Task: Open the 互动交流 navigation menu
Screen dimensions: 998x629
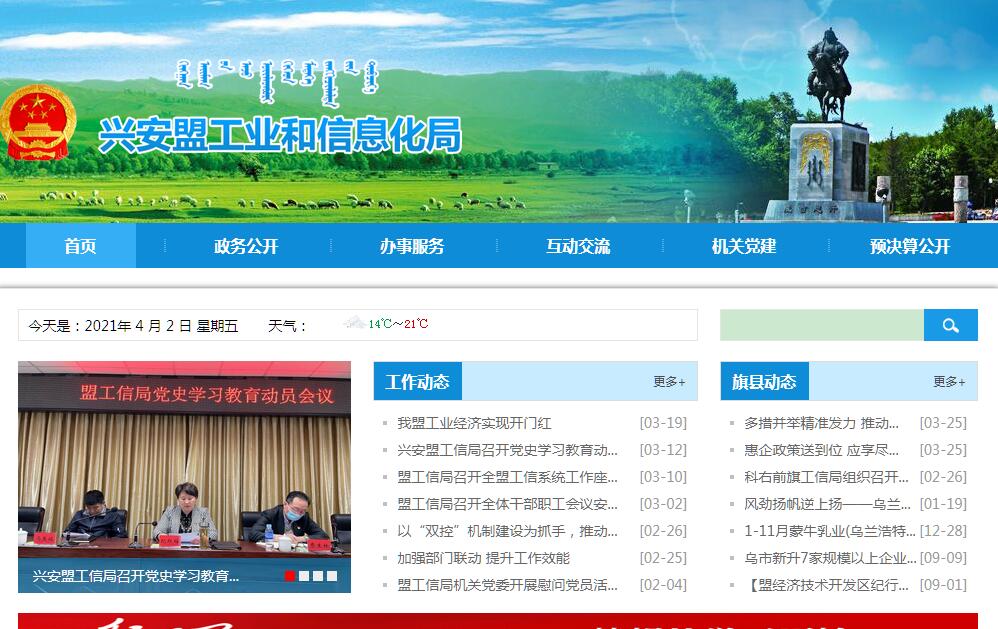Action: 578,246
